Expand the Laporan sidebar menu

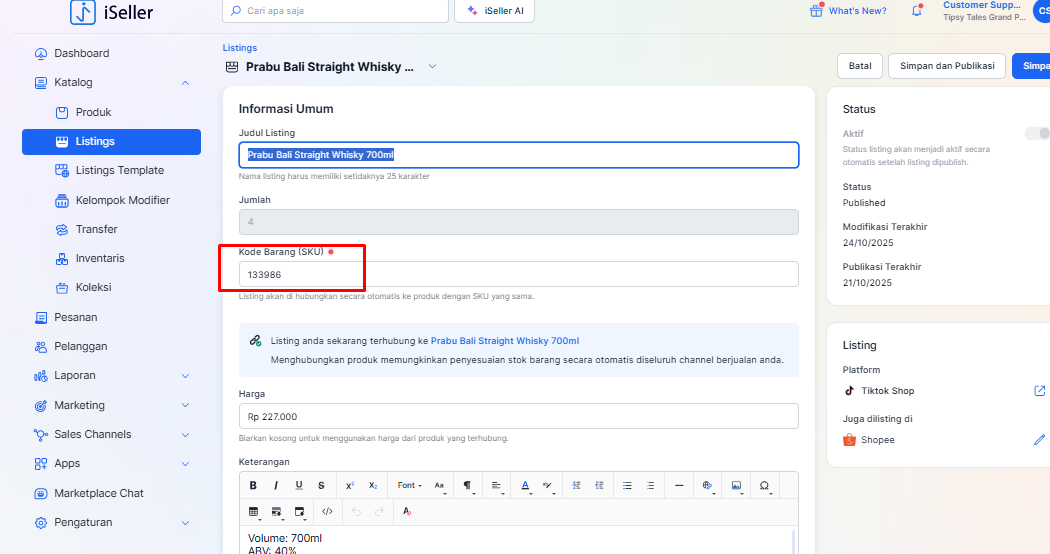tap(185, 376)
